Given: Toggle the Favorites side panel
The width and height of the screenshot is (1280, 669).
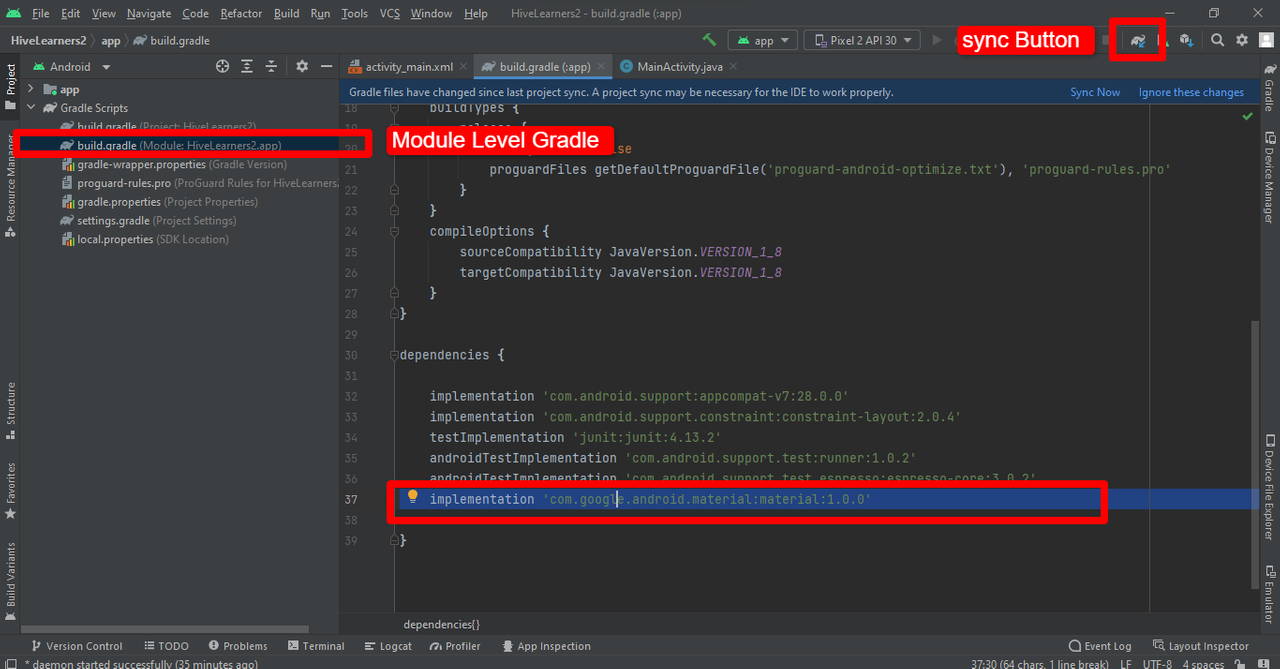Looking at the screenshot, I should (x=11, y=490).
